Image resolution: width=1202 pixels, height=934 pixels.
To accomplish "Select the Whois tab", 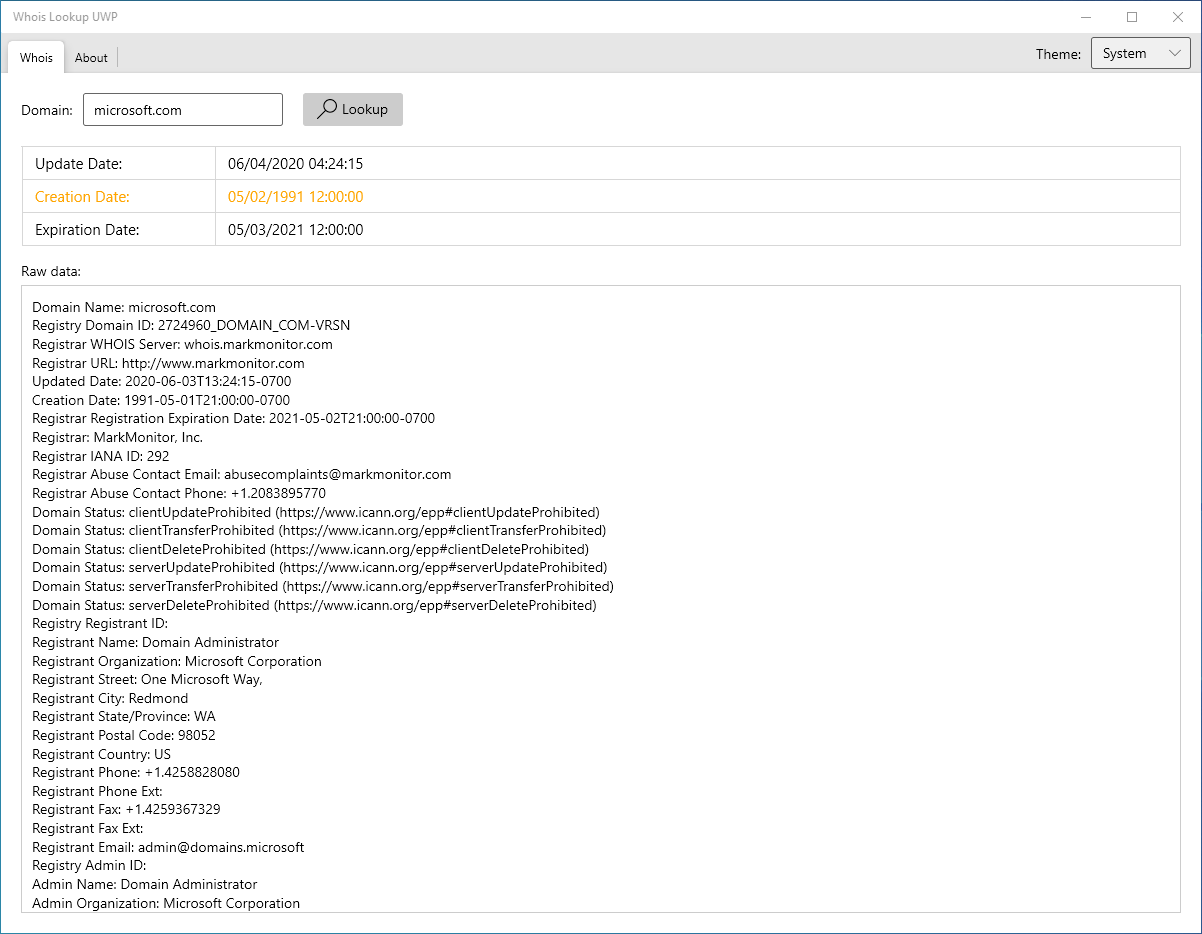I will coord(36,58).
